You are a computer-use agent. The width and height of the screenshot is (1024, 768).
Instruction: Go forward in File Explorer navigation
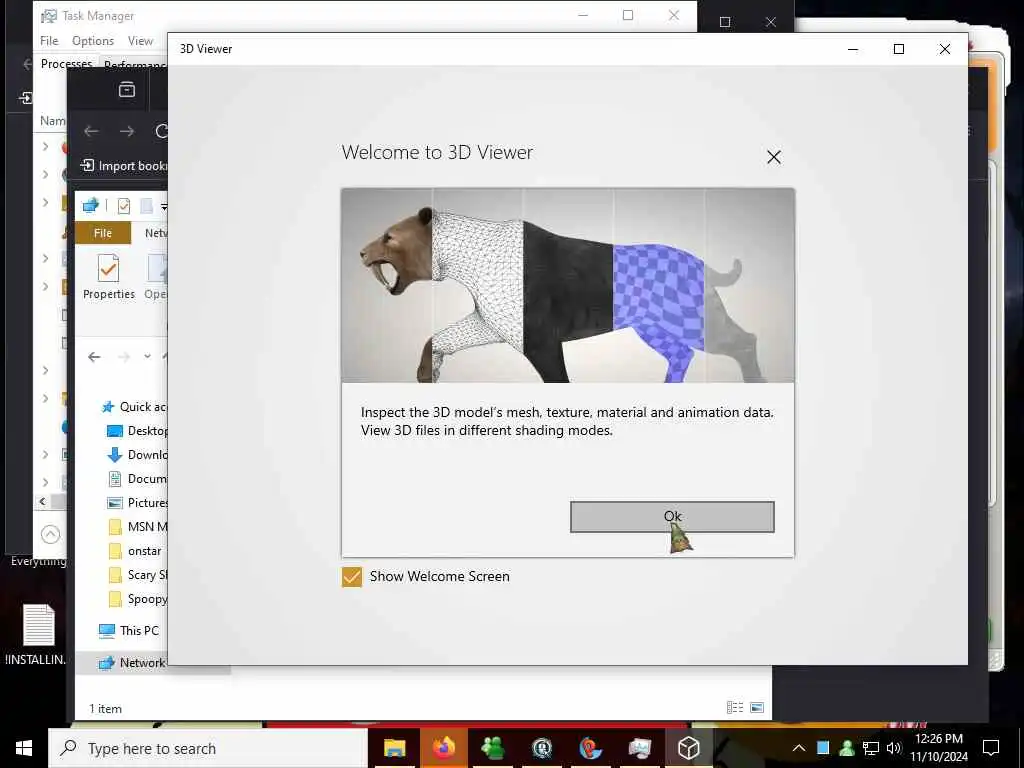pos(123,357)
